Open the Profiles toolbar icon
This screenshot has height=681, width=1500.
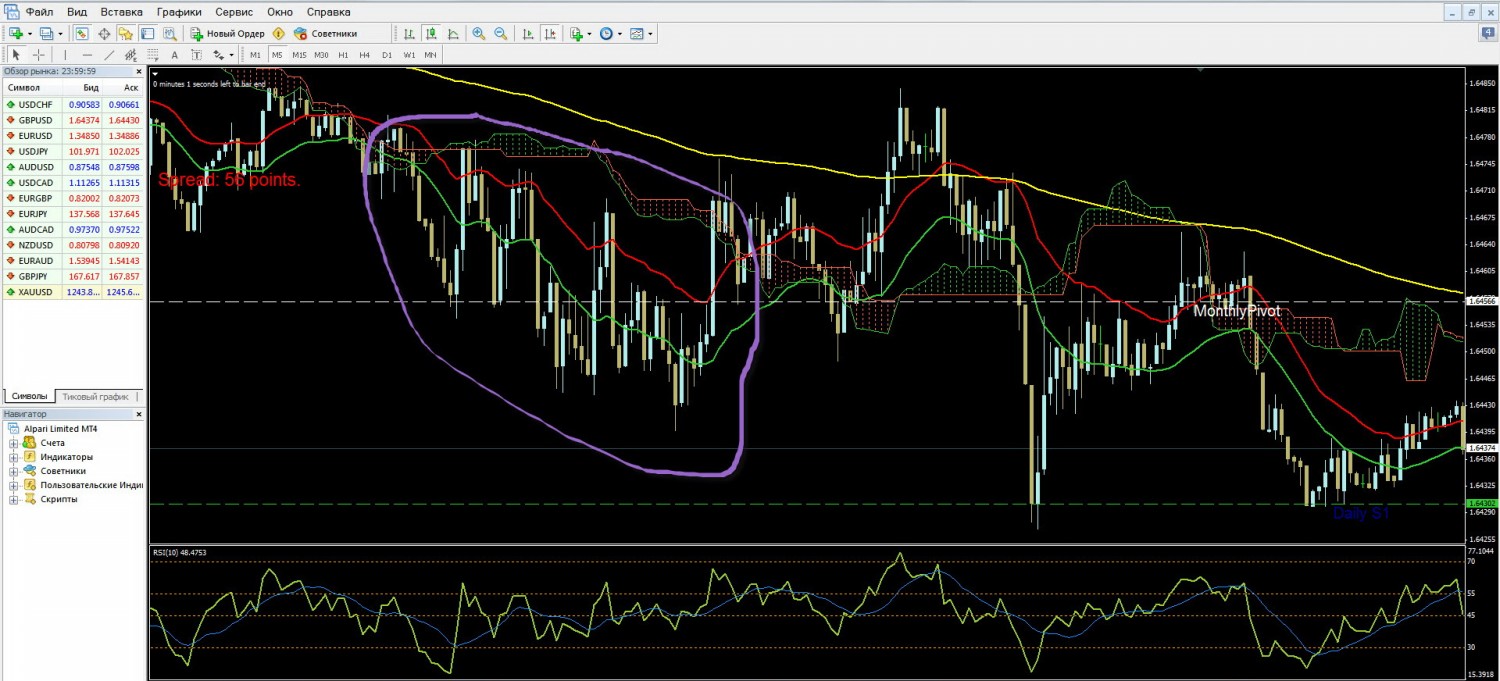46,33
